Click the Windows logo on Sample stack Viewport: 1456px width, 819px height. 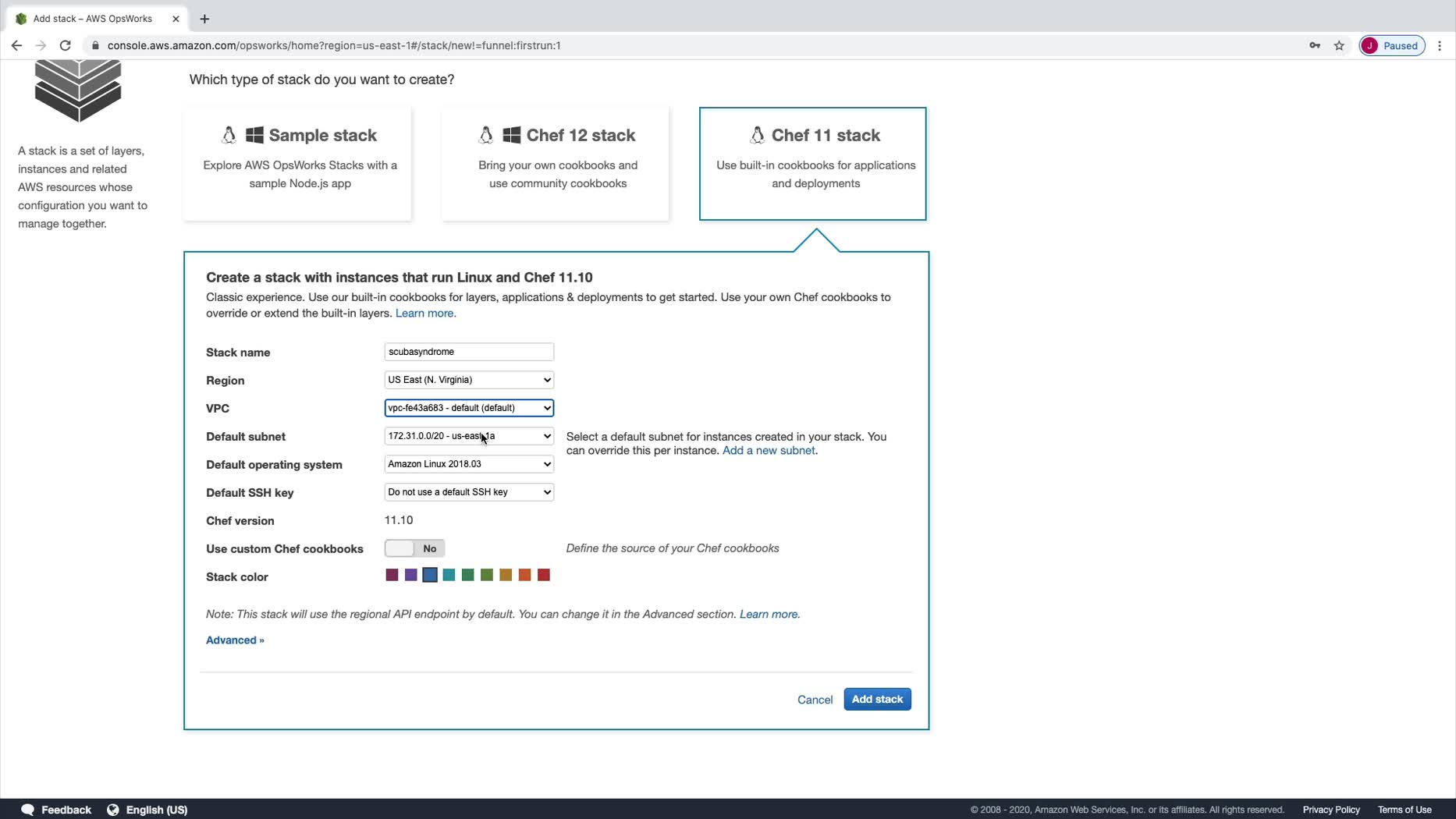[x=254, y=135]
